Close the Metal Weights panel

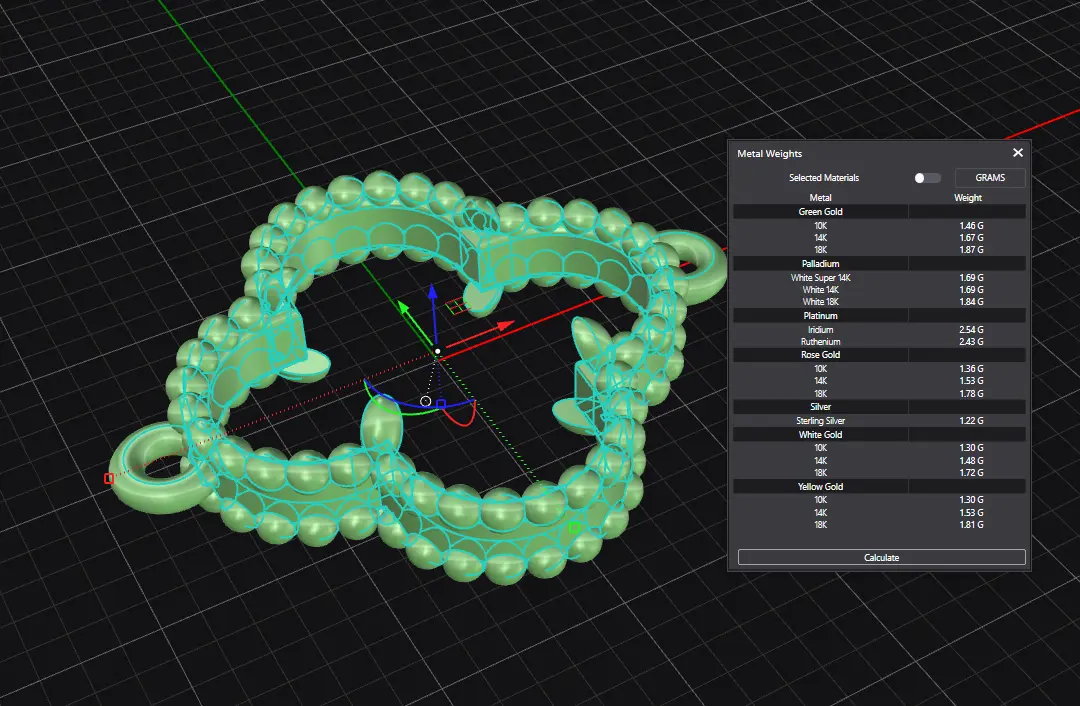pos(1017,153)
